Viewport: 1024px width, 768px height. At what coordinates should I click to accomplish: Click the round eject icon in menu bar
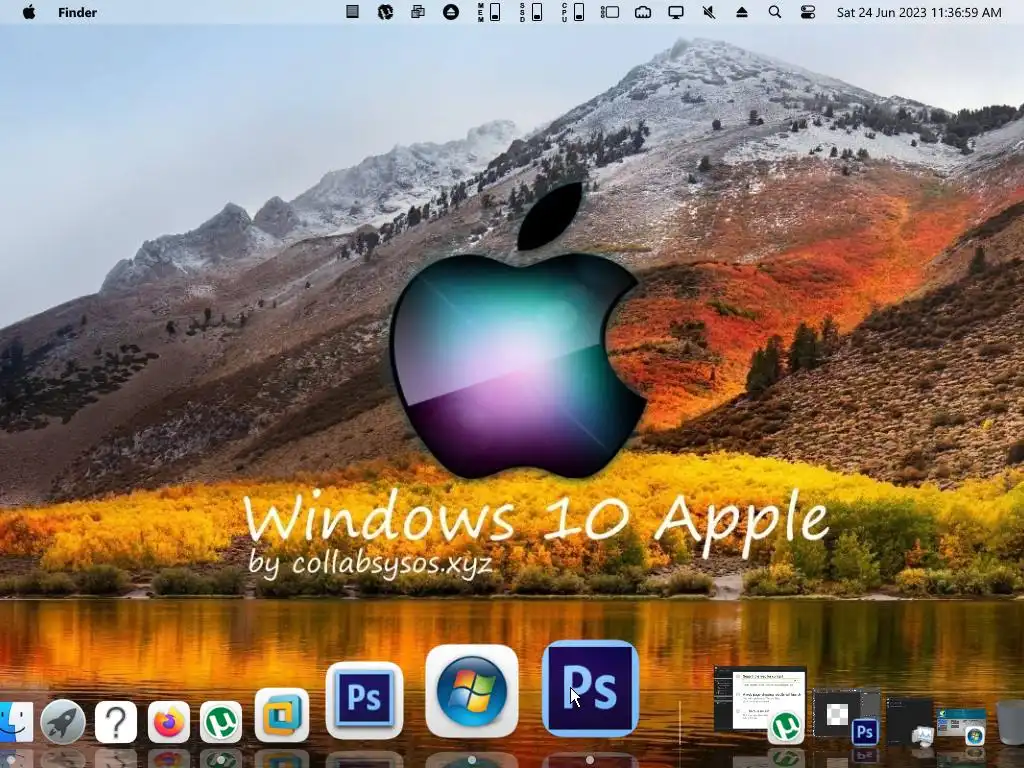point(451,12)
